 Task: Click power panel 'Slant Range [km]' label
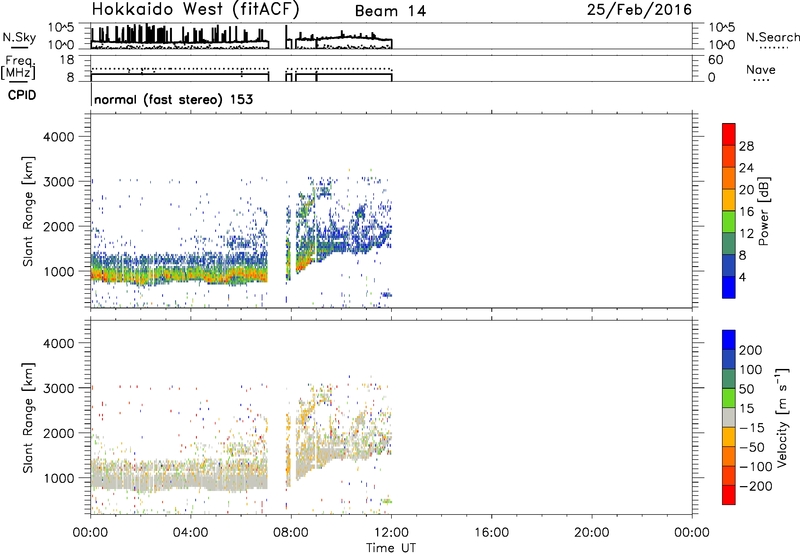click(x=28, y=211)
